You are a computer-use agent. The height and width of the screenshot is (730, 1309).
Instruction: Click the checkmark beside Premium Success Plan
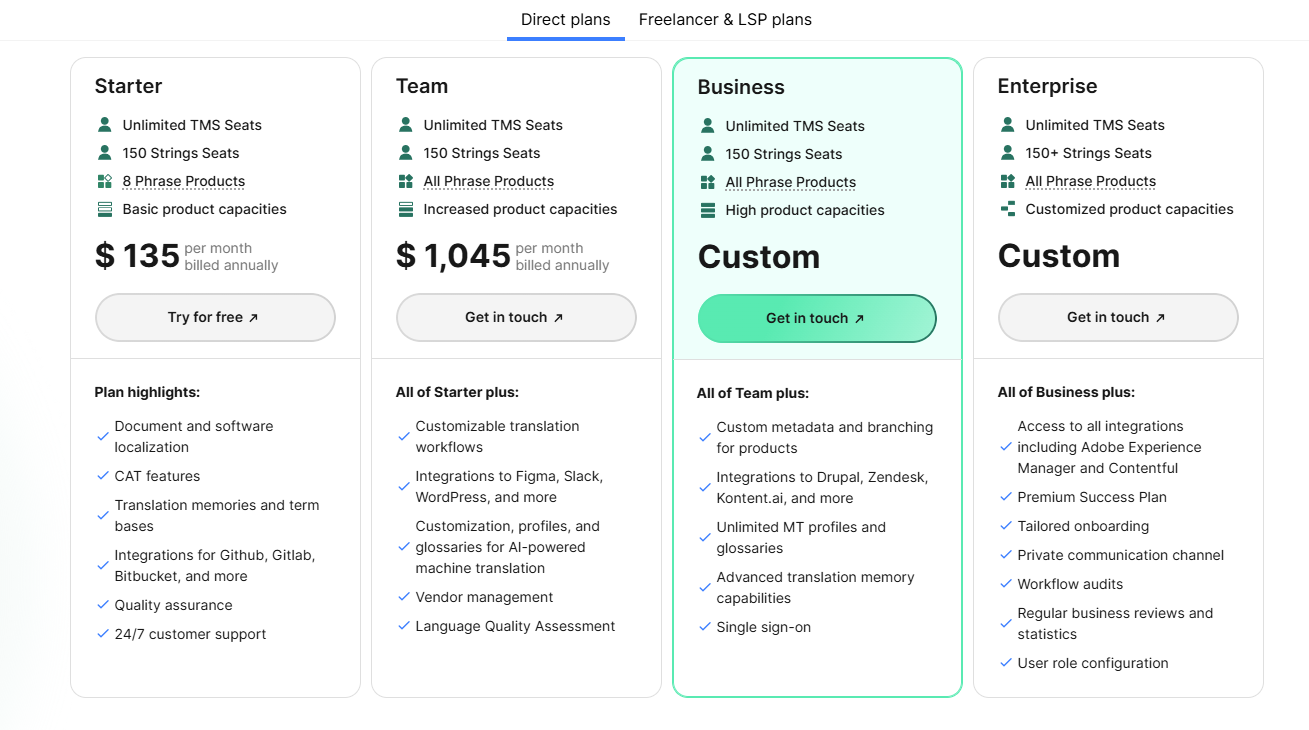pyautogui.click(x=1005, y=497)
